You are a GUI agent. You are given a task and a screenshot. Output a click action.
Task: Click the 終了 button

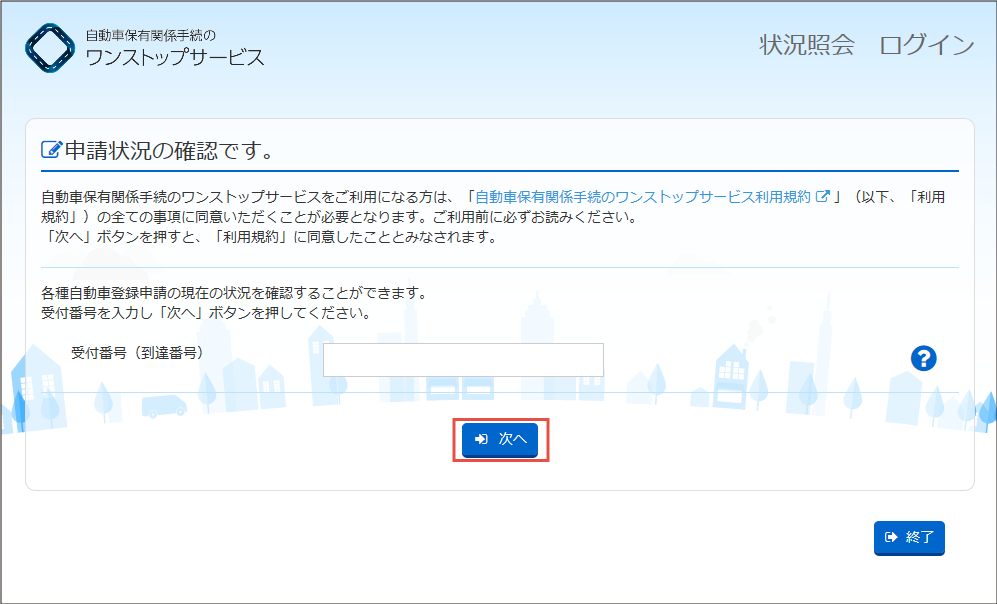(909, 538)
